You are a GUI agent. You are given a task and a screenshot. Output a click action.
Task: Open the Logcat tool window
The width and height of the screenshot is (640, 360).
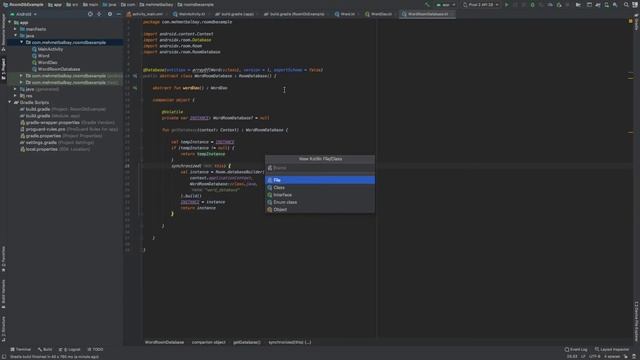[x=69, y=349]
